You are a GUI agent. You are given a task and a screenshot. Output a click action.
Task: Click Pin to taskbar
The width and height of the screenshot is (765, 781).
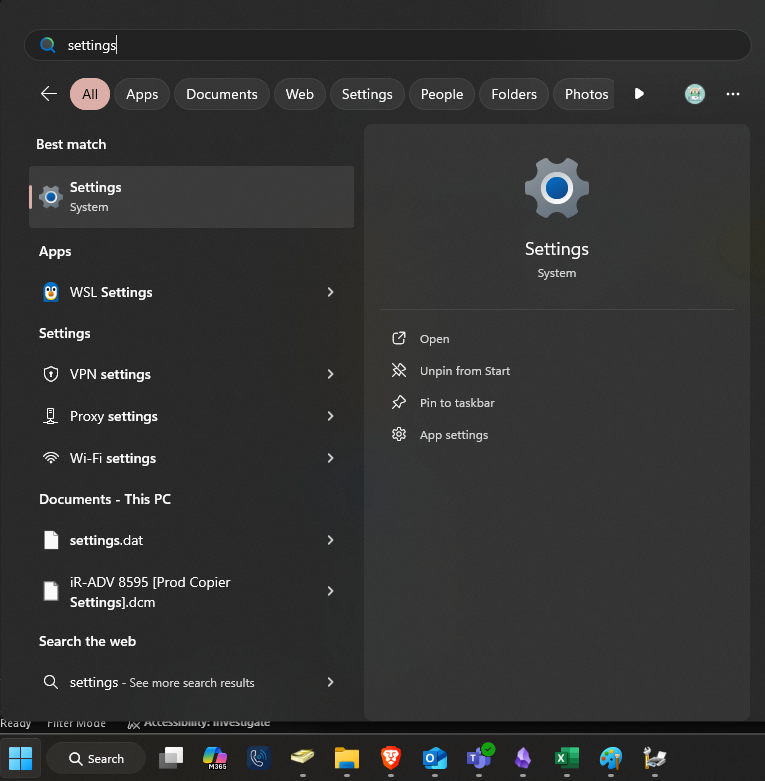(457, 402)
